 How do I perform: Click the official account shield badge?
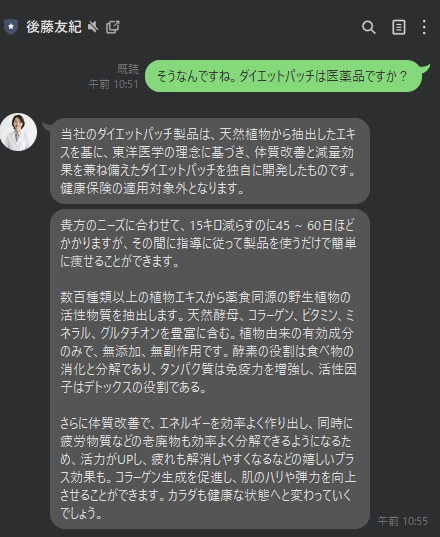11,27
